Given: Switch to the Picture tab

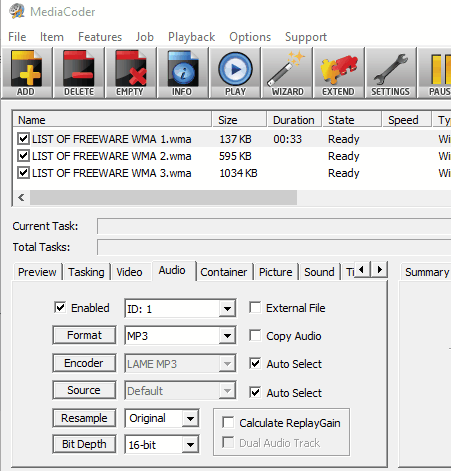Looking at the screenshot, I should point(276,272).
